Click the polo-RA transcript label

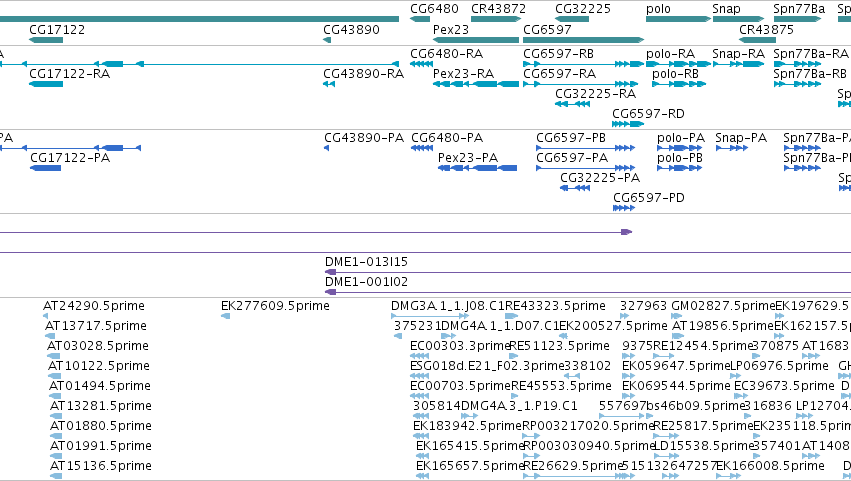pos(670,53)
